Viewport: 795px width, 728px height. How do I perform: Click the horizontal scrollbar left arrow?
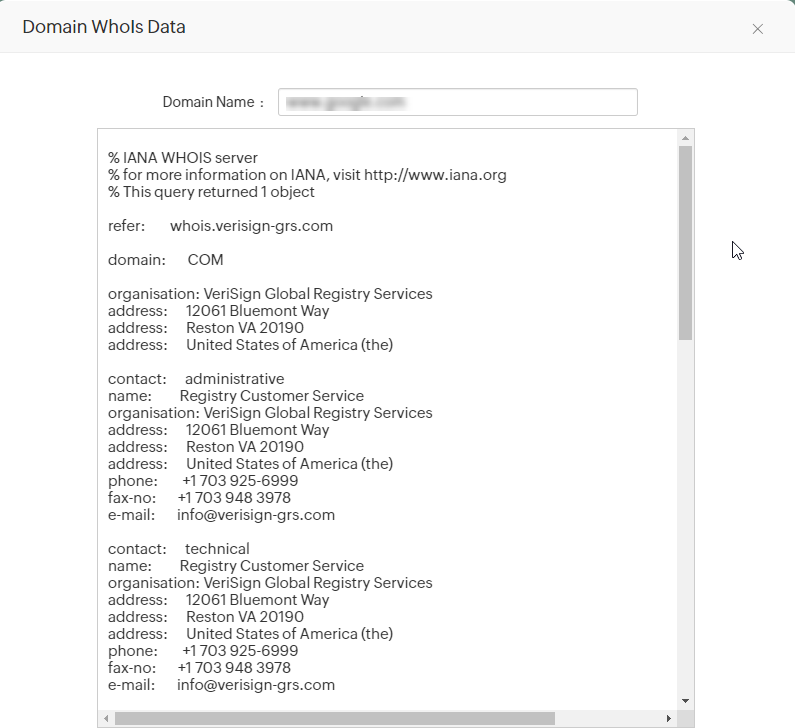click(x=106, y=718)
